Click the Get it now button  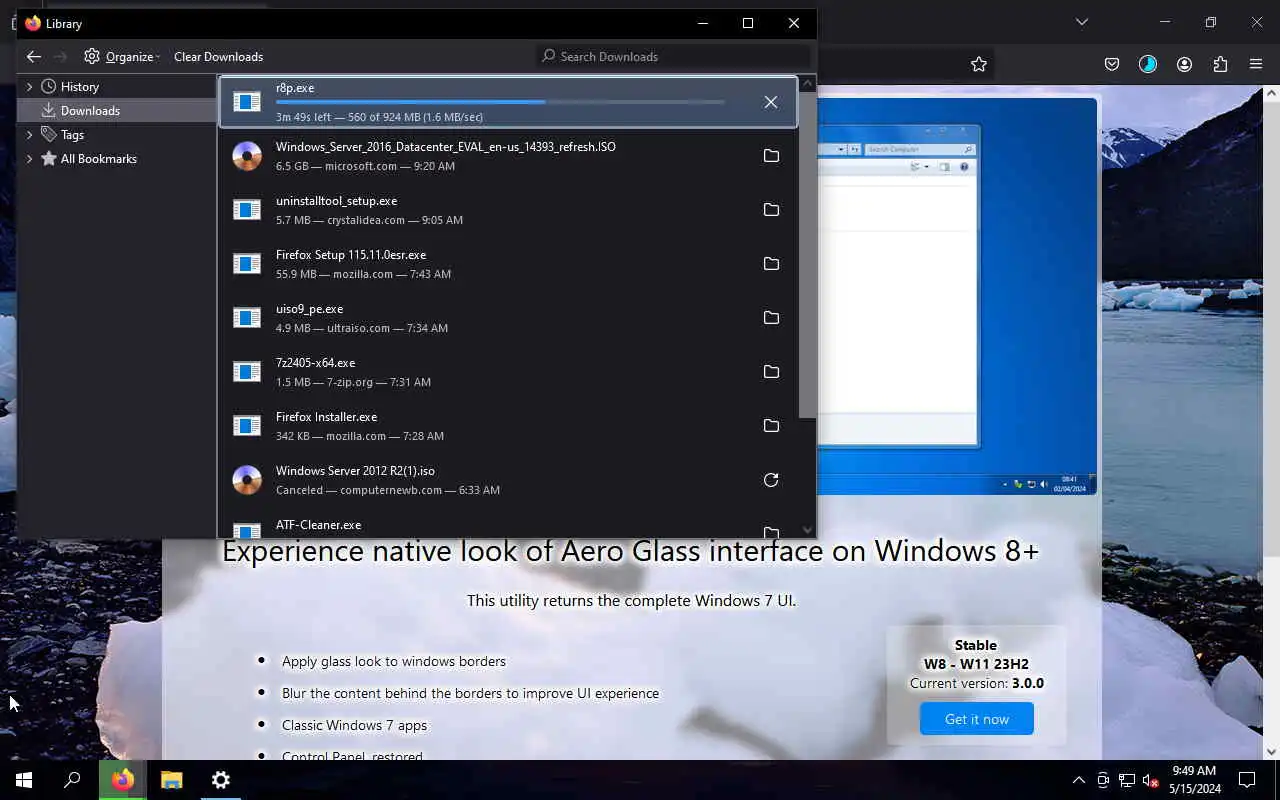pos(977,719)
